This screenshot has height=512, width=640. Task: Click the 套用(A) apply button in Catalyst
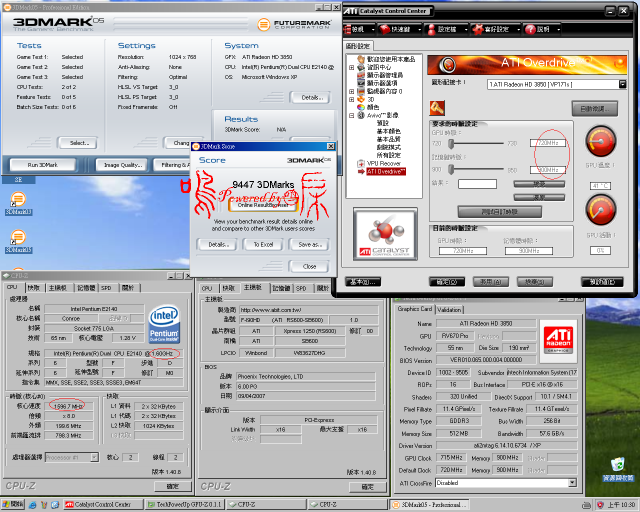[x=491, y=282]
